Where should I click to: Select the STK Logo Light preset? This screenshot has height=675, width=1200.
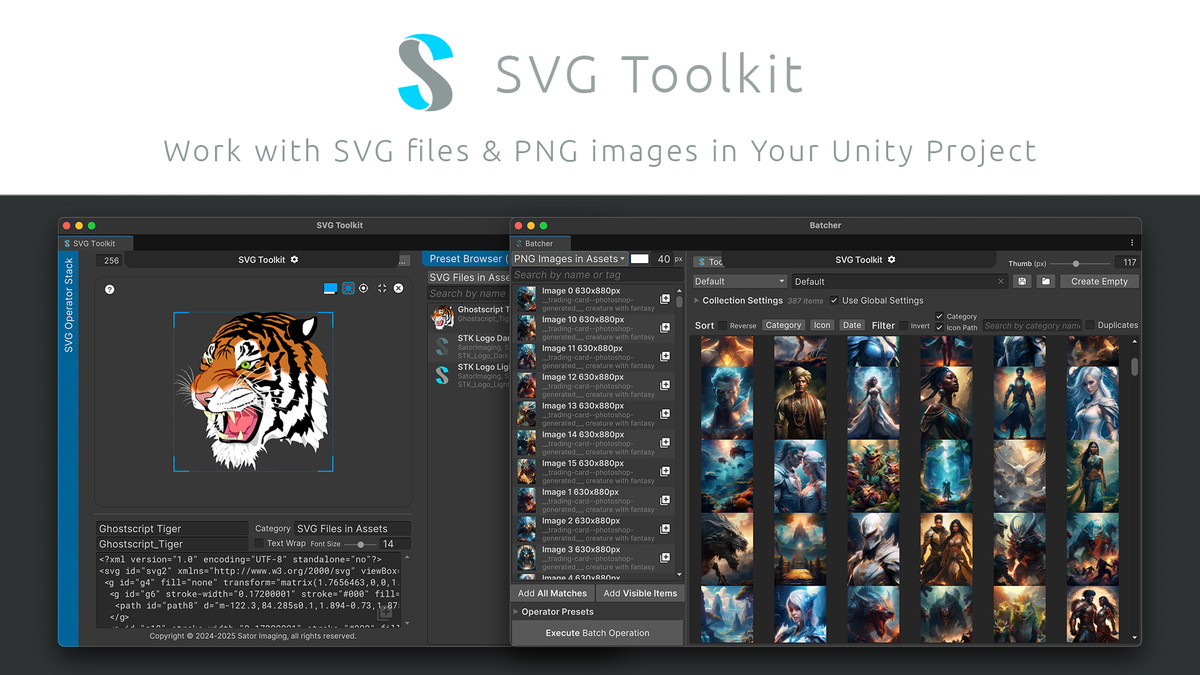pos(470,374)
